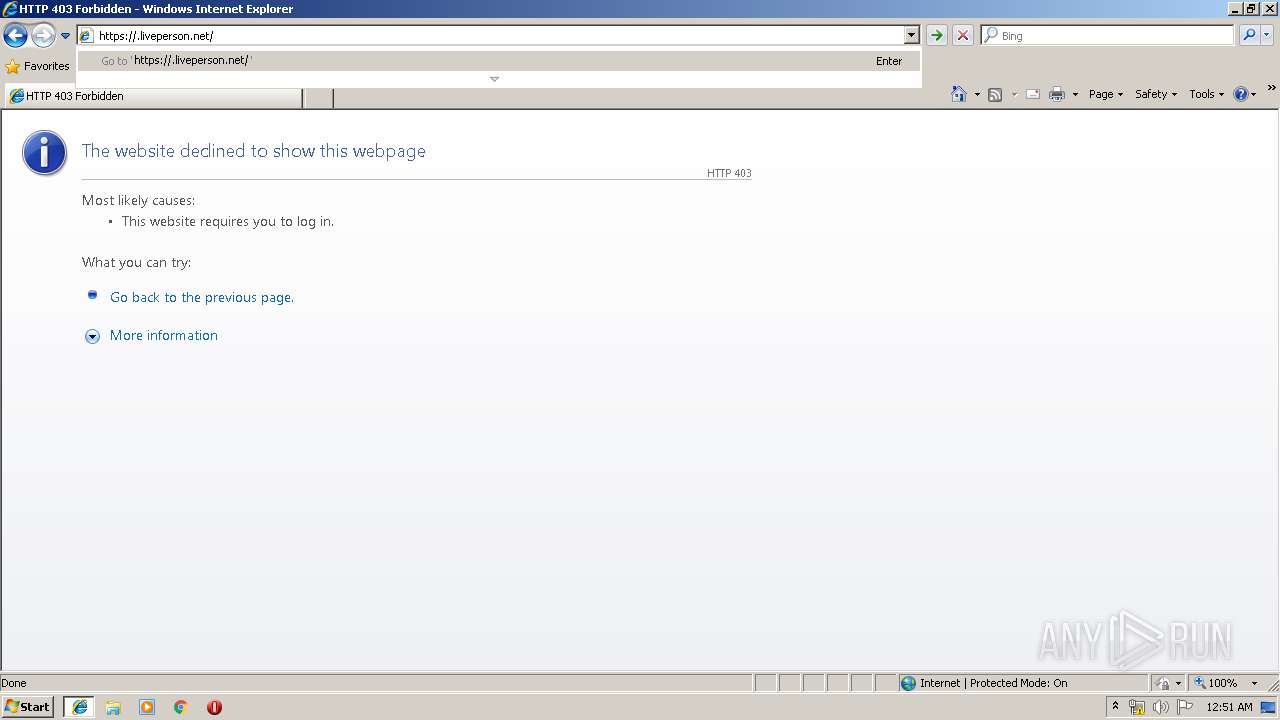Open the Page menu
Image resolution: width=1280 pixels, height=720 pixels.
click(x=1105, y=94)
